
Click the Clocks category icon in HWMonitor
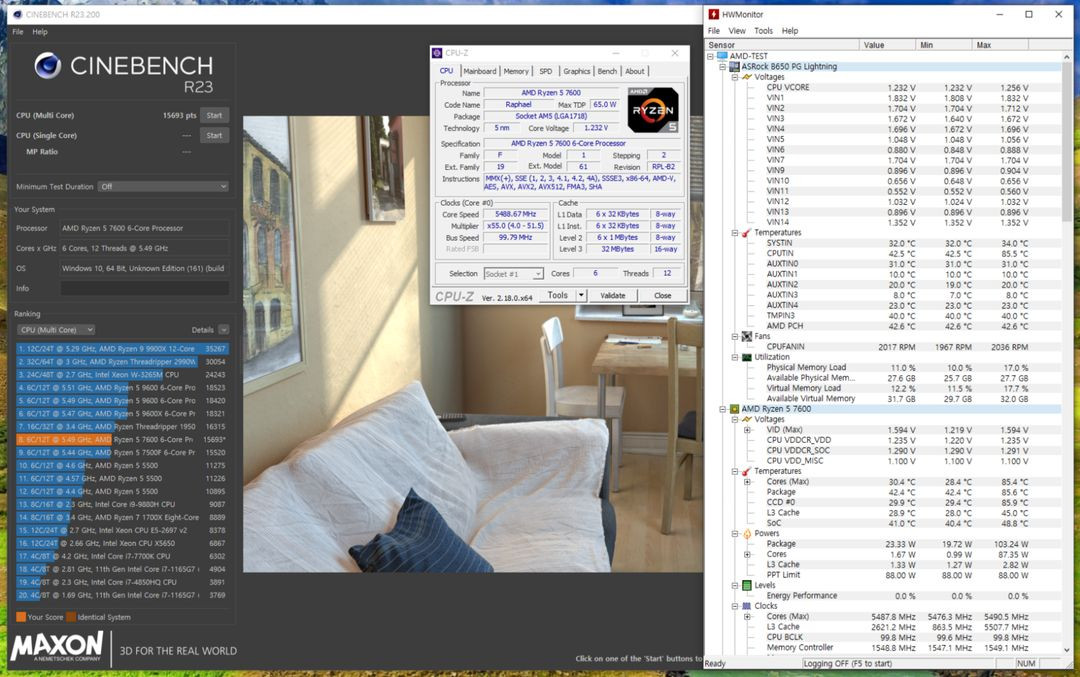click(747, 606)
